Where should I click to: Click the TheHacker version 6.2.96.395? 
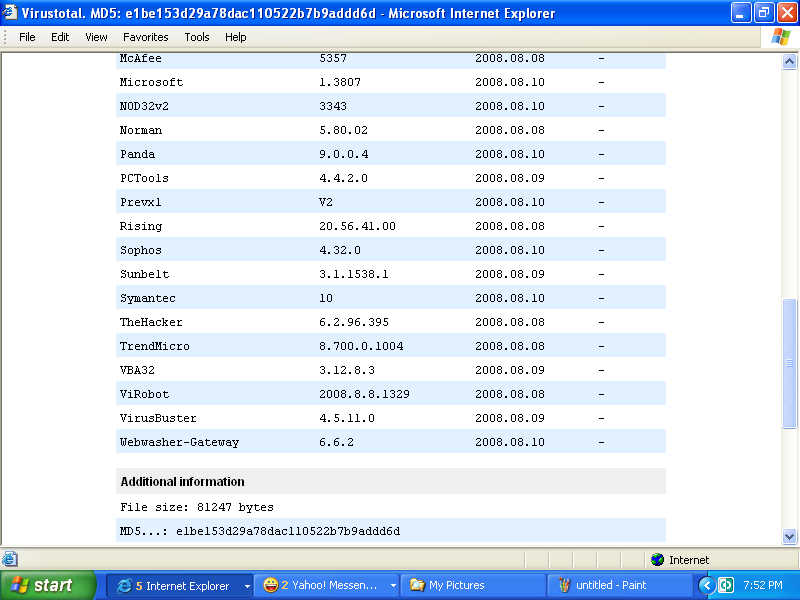coord(354,322)
